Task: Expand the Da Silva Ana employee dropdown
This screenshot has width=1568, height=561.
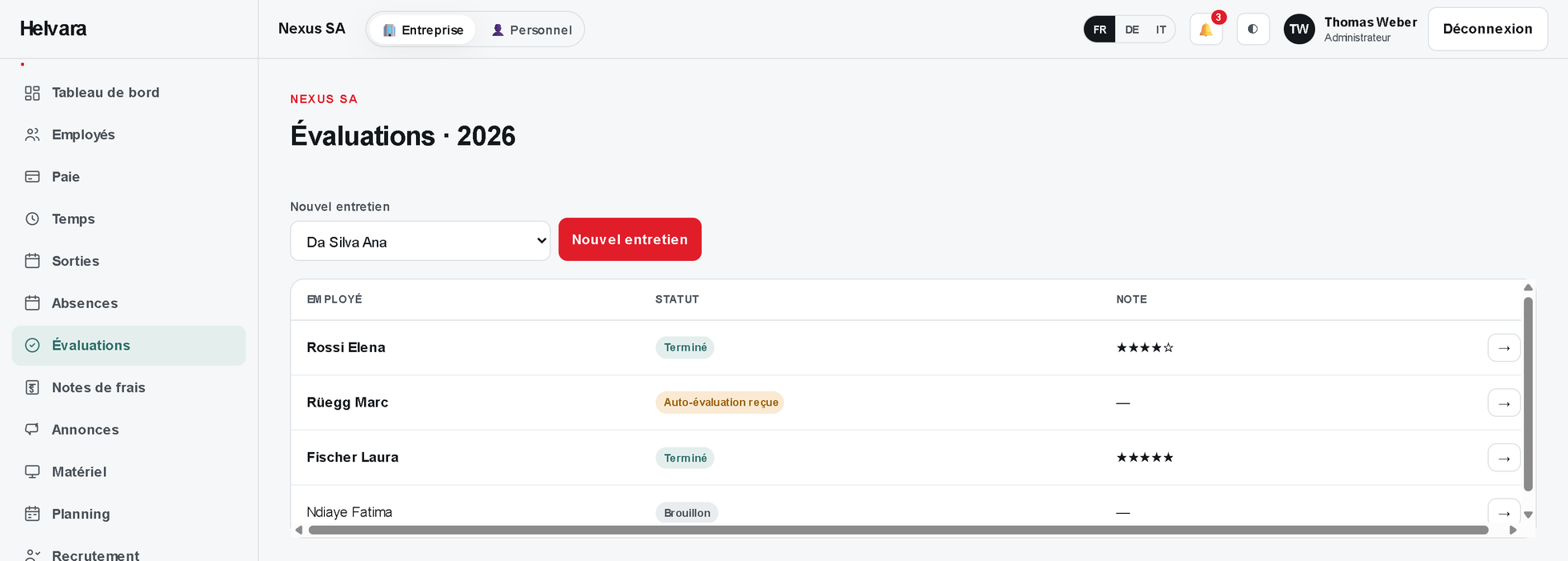Action: (420, 241)
